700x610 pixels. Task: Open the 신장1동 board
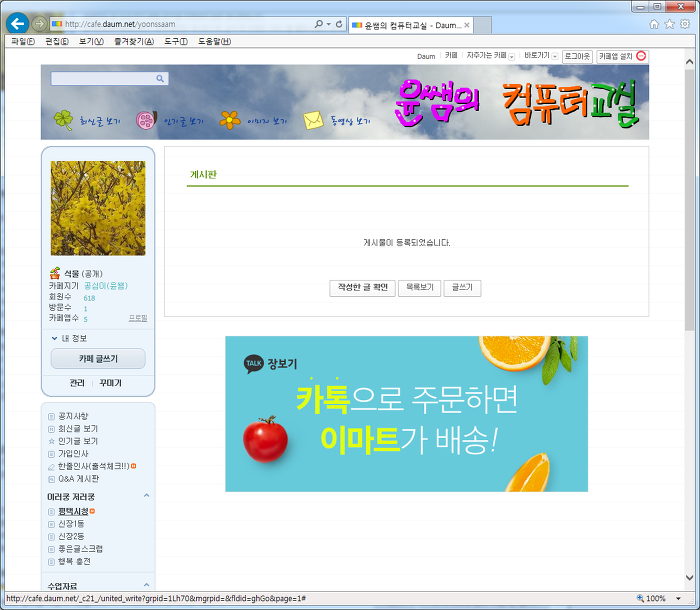click(x=71, y=523)
